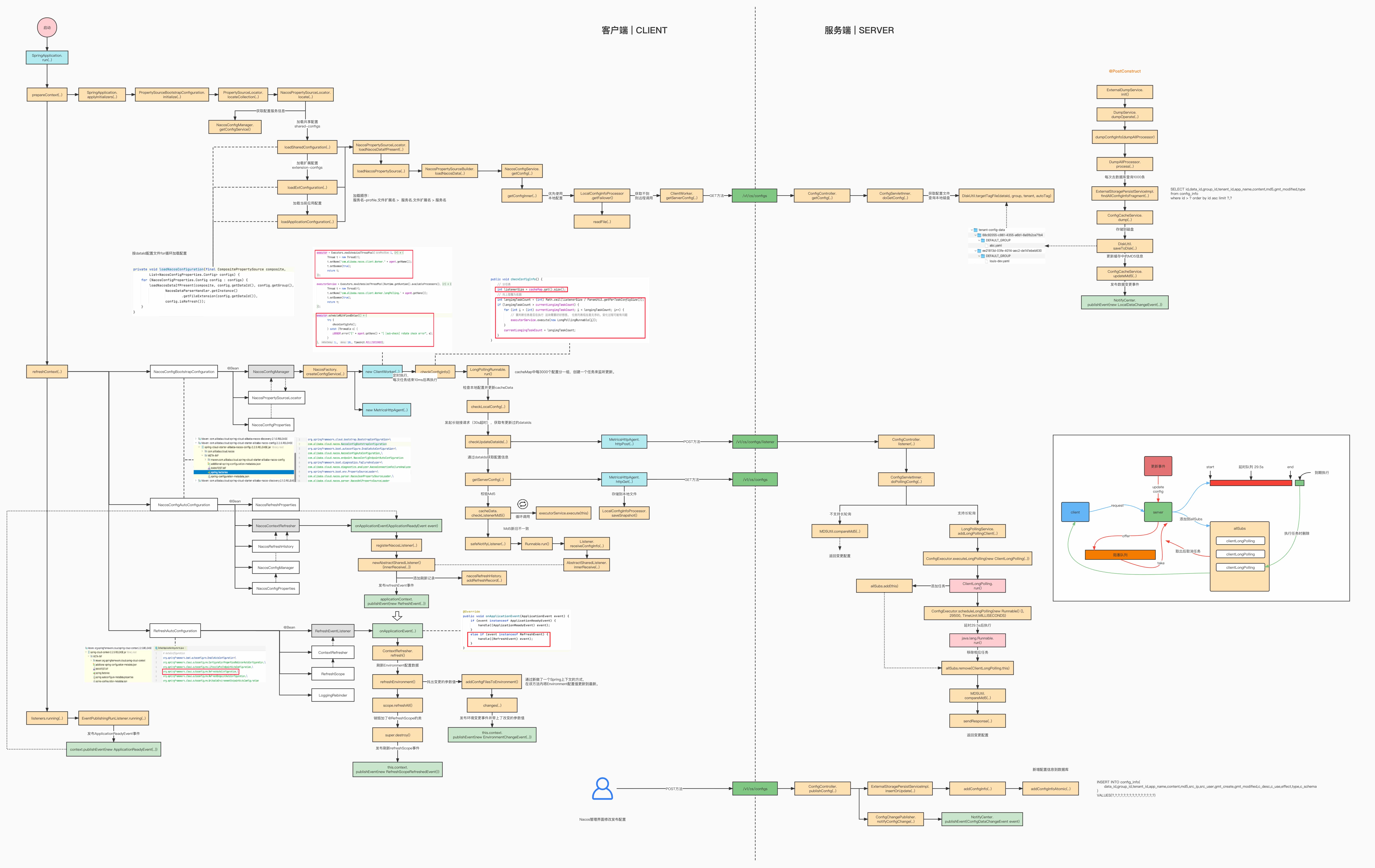Select the LoggingRebinder node
The image size is (1375, 868).
click(x=333, y=695)
